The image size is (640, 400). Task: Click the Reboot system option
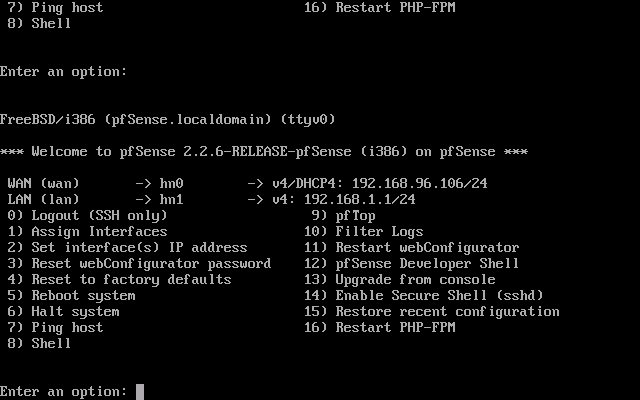coord(71,296)
